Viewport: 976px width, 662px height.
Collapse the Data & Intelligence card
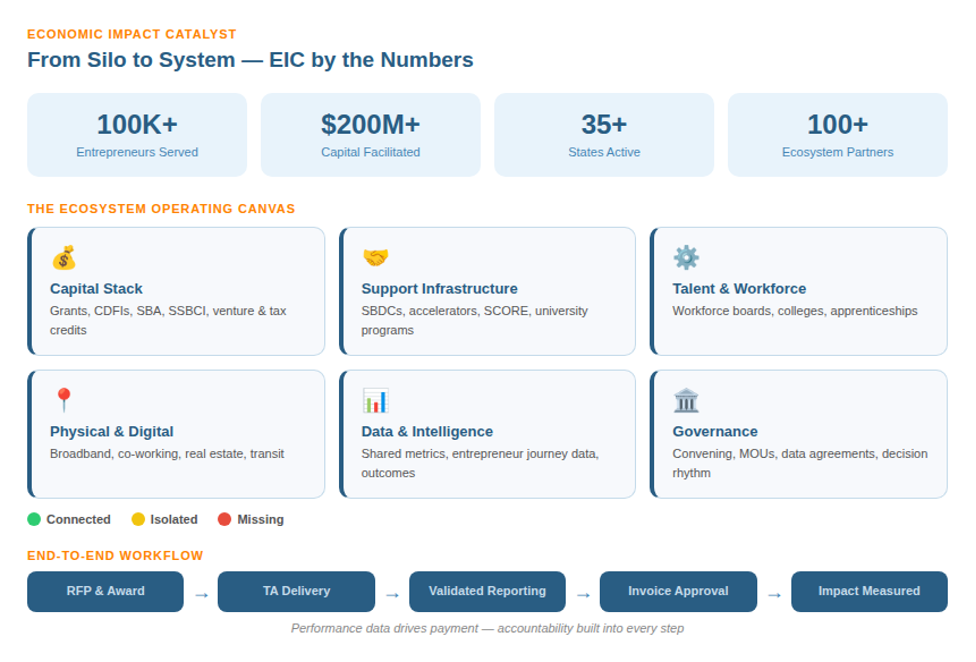[487, 434]
